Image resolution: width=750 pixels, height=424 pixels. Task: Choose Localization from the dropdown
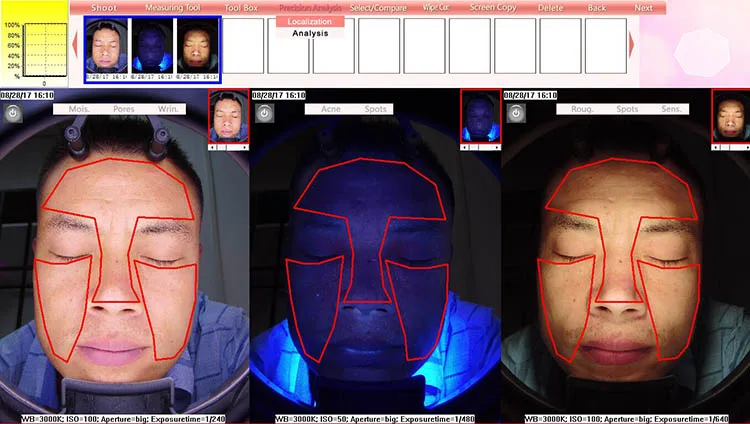point(309,21)
